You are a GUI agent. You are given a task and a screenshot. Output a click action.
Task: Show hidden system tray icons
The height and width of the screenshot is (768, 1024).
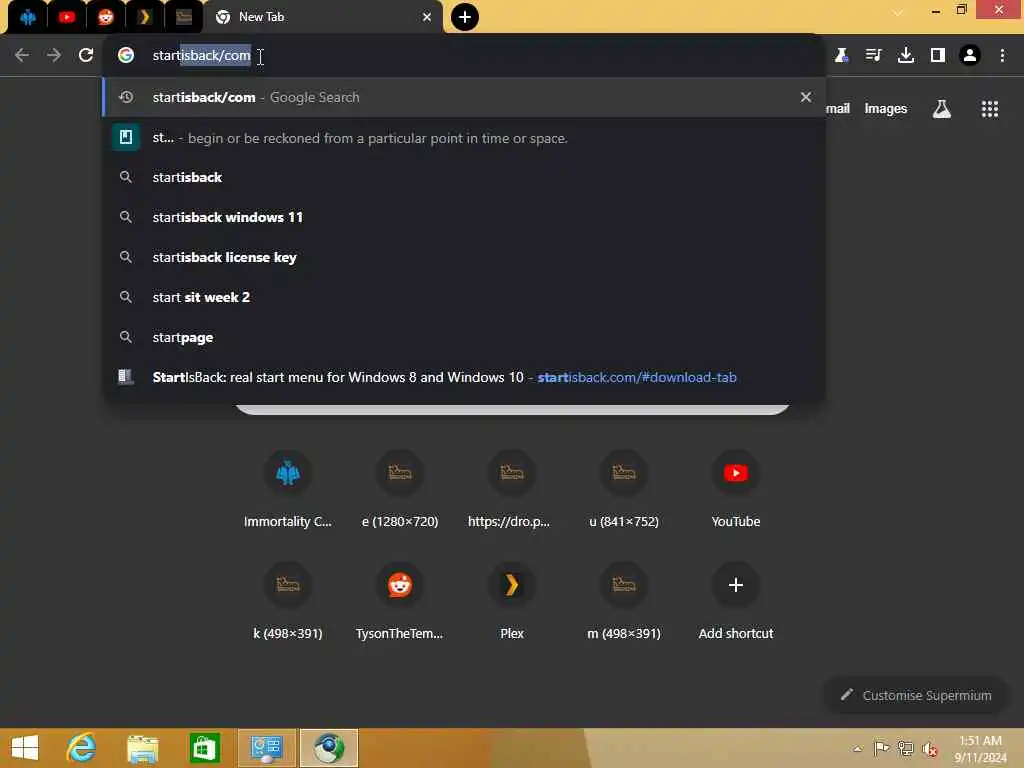tap(857, 749)
